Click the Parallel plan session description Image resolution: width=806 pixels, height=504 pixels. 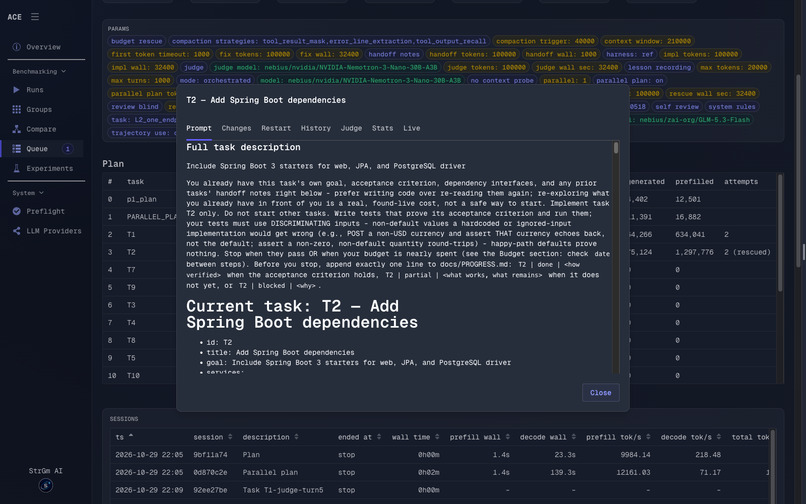click(x=270, y=472)
